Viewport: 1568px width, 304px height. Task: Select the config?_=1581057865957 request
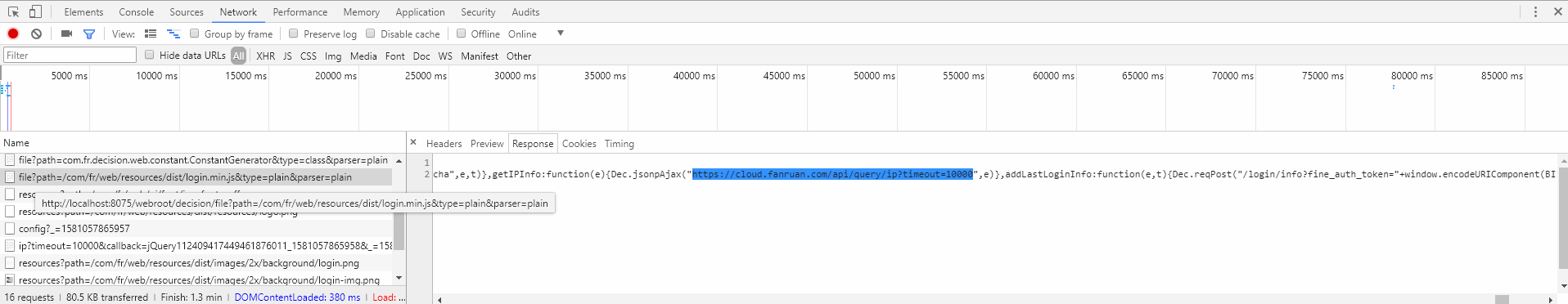tap(197, 229)
